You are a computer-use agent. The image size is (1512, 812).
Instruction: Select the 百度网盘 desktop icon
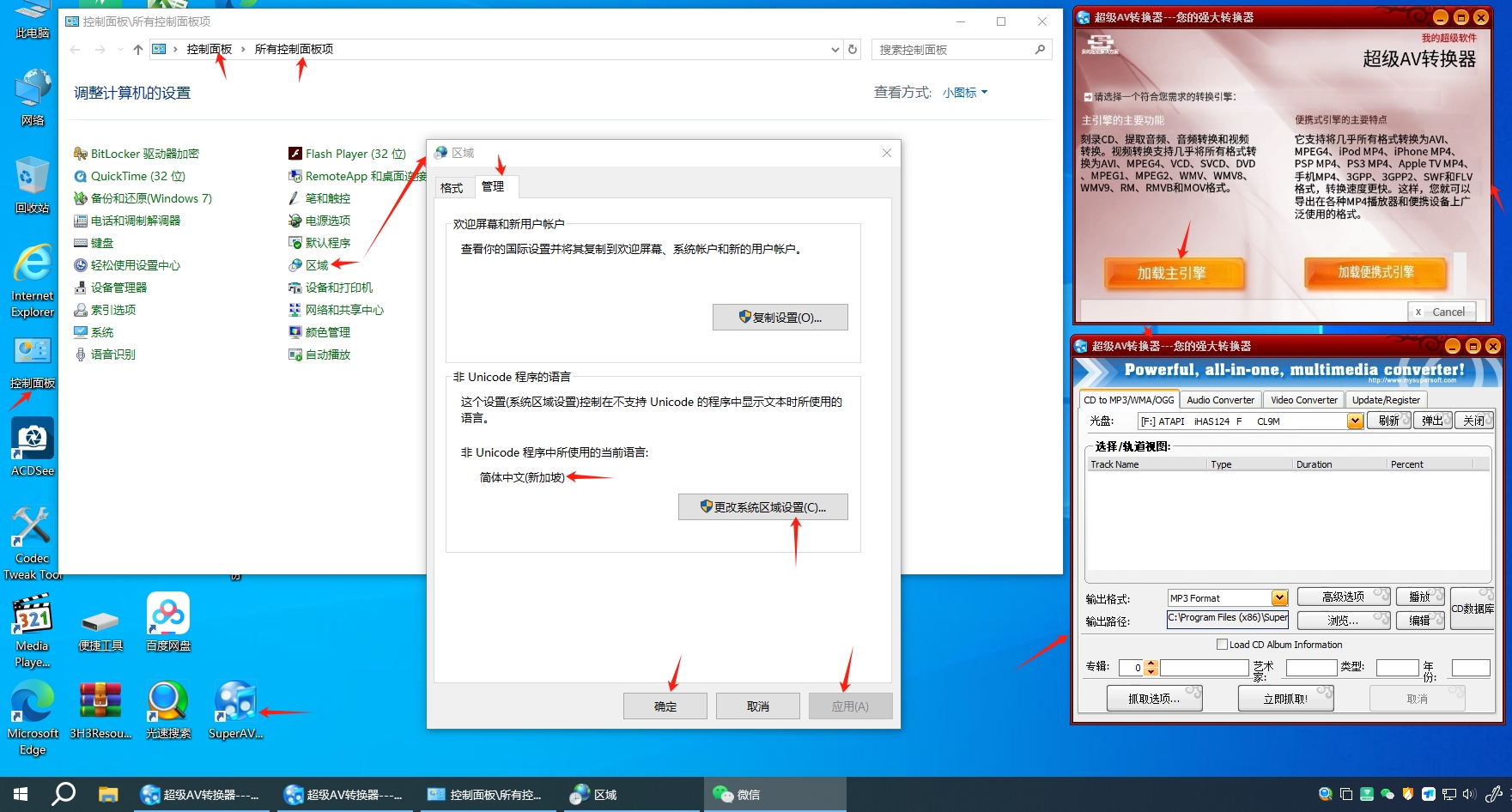168,622
